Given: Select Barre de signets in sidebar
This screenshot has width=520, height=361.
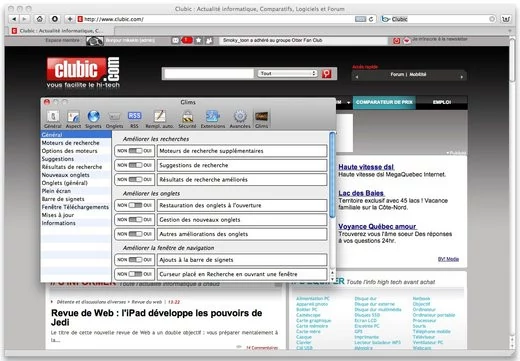Looking at the screenshot, I should click(76, 199).
